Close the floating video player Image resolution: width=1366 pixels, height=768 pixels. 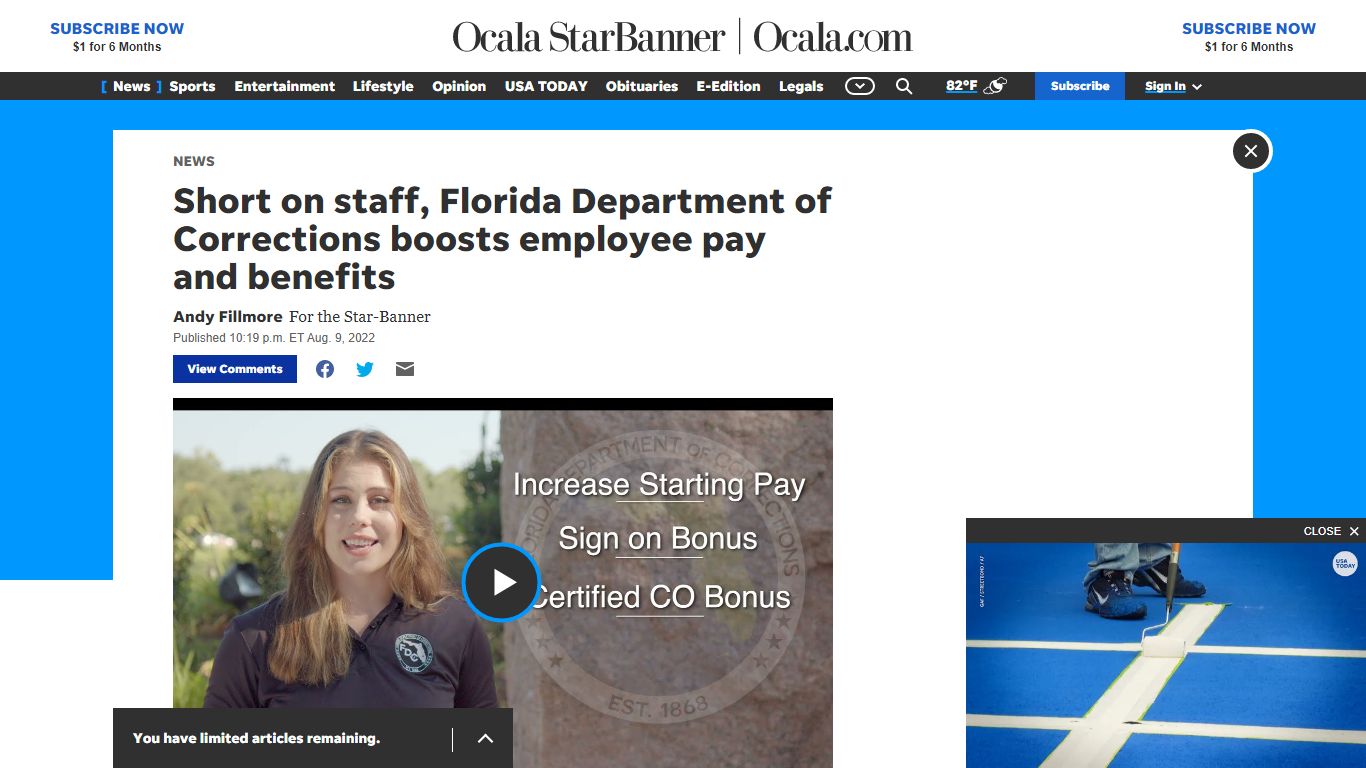click(x=1331, y=531)
